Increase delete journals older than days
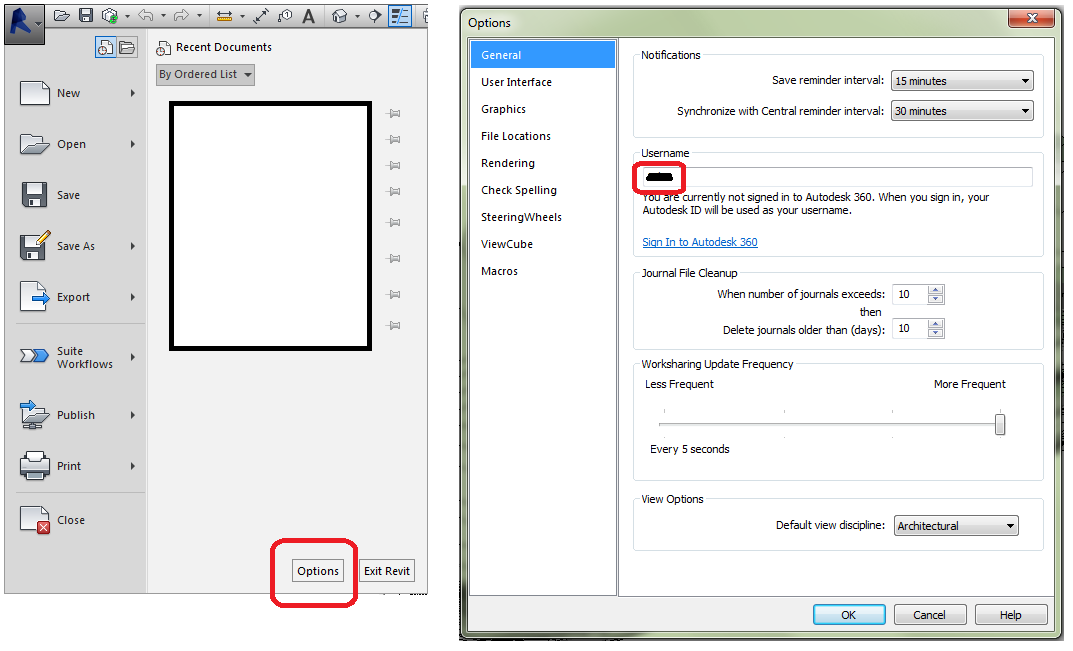The height and width of the screenshot is (651, 1073). [x=935, y=324]
